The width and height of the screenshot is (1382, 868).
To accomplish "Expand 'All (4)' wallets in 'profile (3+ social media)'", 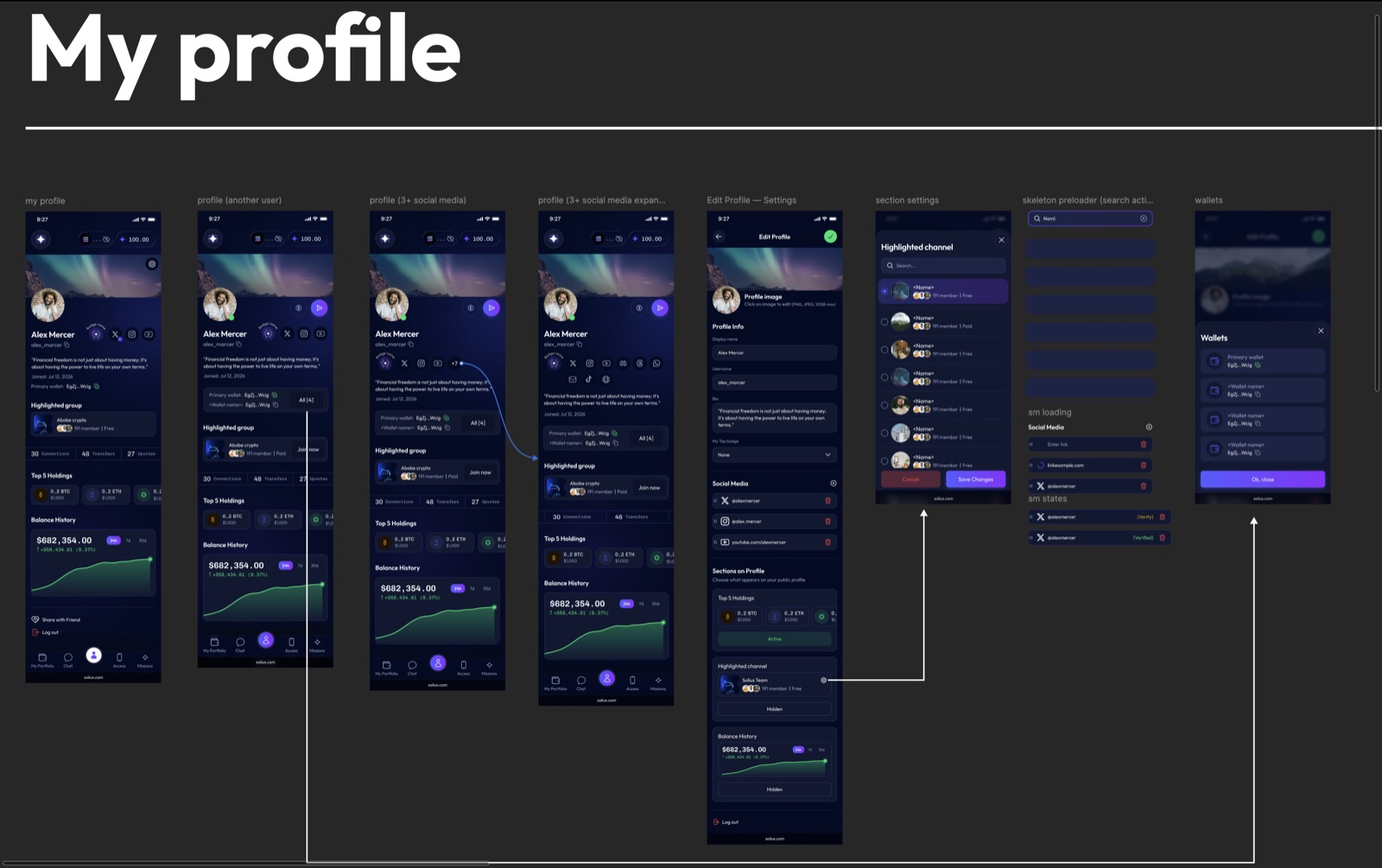I will (478, 423).
